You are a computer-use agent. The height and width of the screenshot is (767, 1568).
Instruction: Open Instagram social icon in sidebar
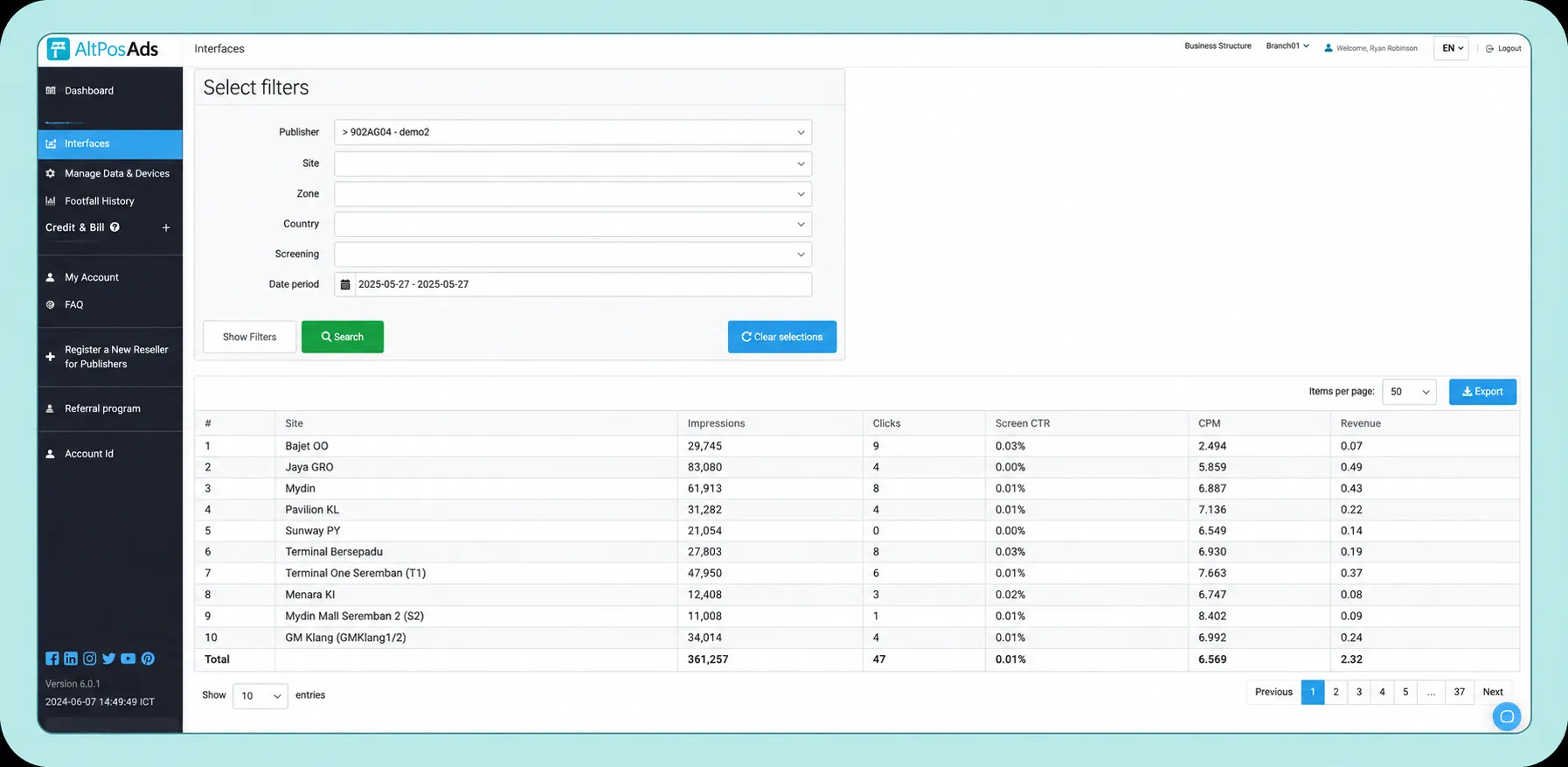coord(89,659)
